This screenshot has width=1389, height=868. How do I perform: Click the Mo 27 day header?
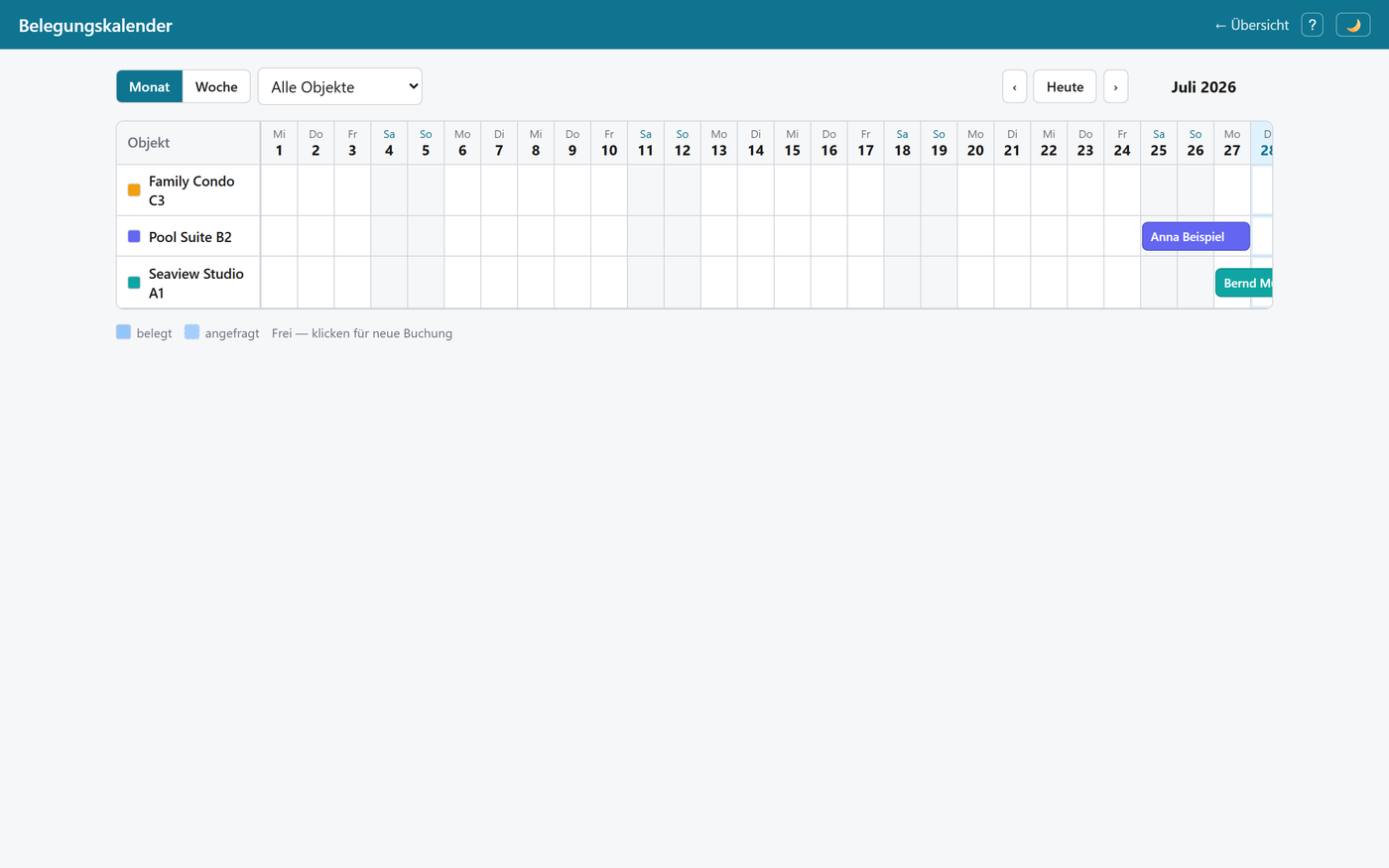[x=1232, y=143]
